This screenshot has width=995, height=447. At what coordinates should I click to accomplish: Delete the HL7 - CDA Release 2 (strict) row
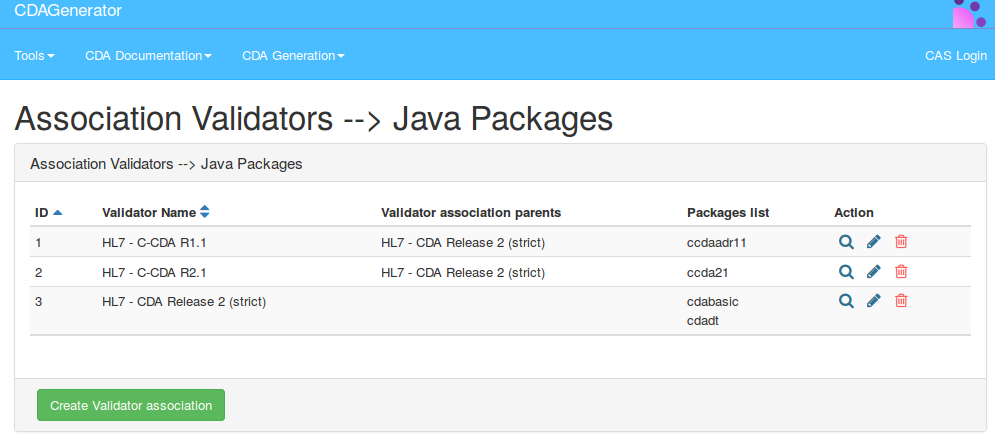(901, 301)
